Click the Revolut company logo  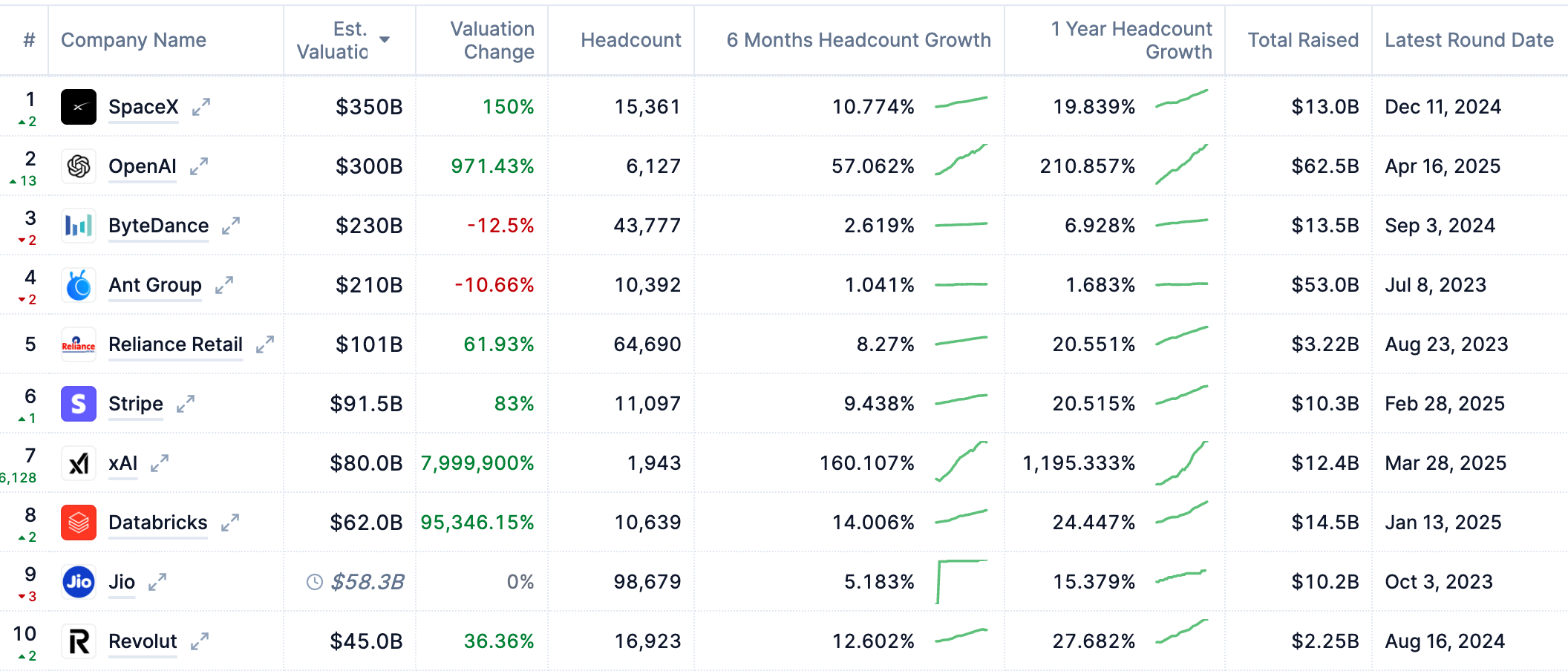(x=79, y=641)
